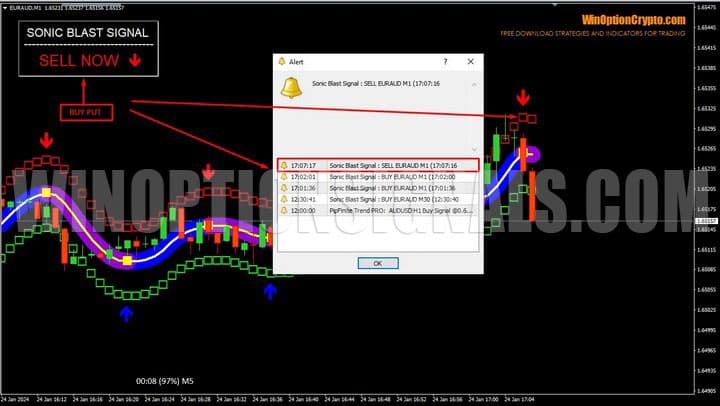Select the 12:00:00 PipFinite Trend PRO alert
The width and height of the screenshot is (720, 406).
[x=378, y=211]
